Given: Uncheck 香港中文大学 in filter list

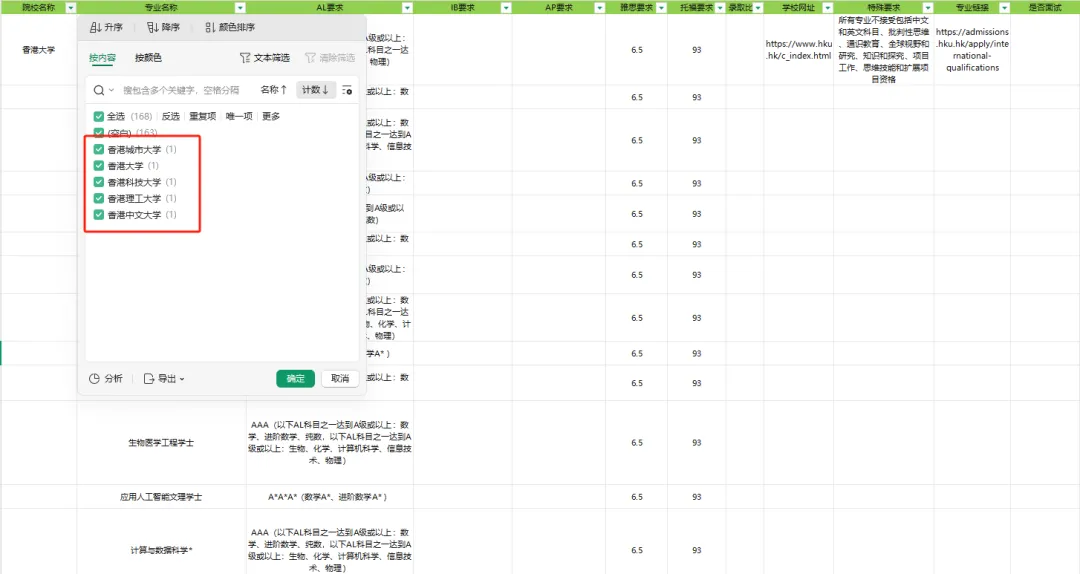Looking at the screenshot, I should coord(98,215).
